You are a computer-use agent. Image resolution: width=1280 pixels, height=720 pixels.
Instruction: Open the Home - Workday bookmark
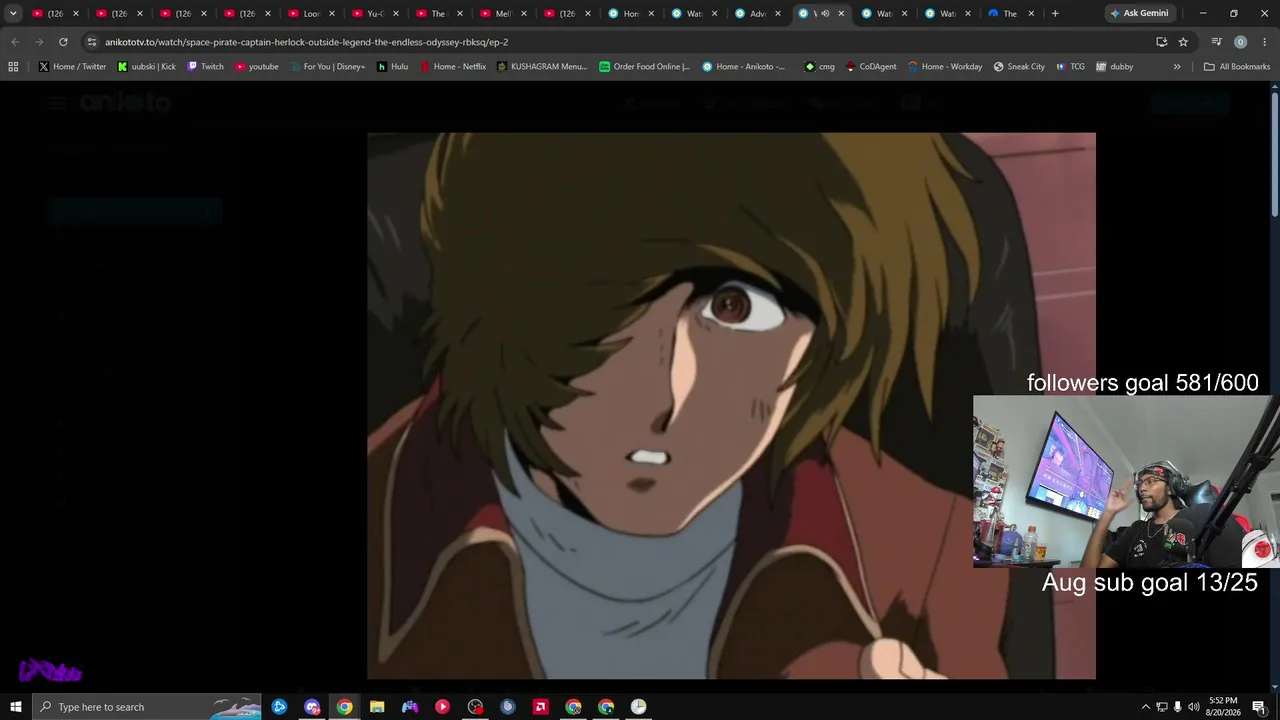point(945,67)
